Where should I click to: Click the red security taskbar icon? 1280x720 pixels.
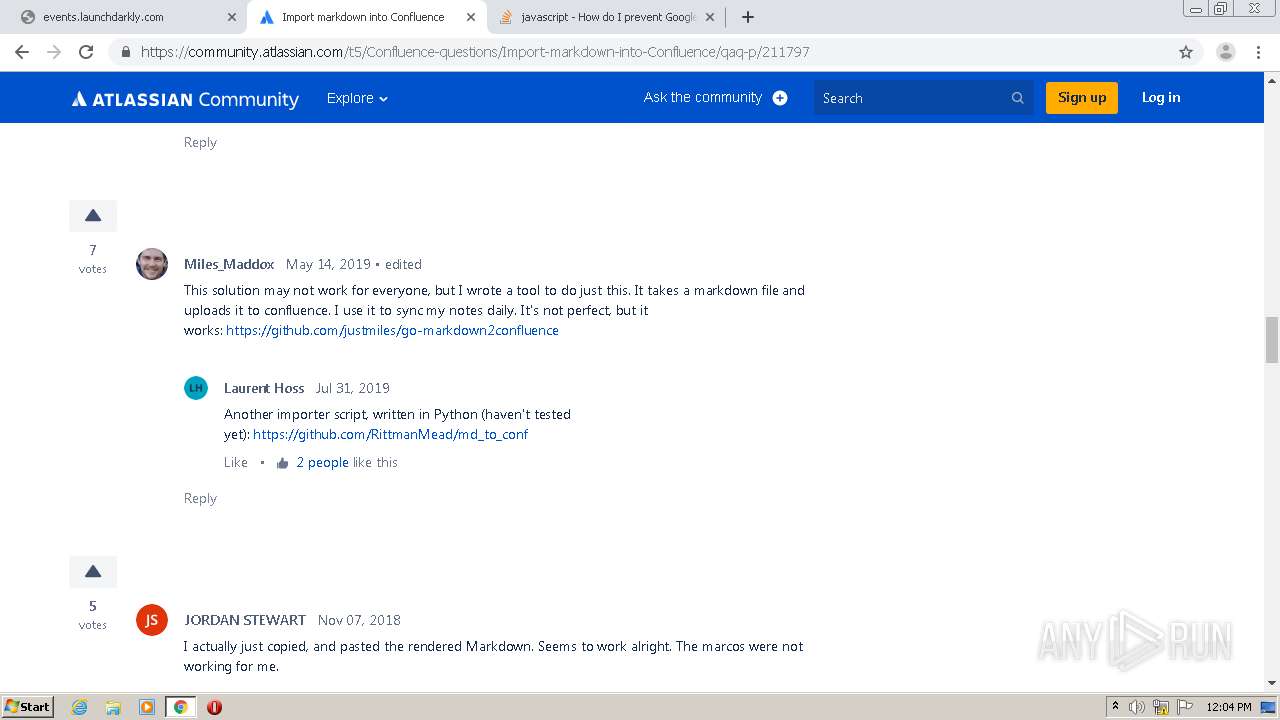click(214, 707)
